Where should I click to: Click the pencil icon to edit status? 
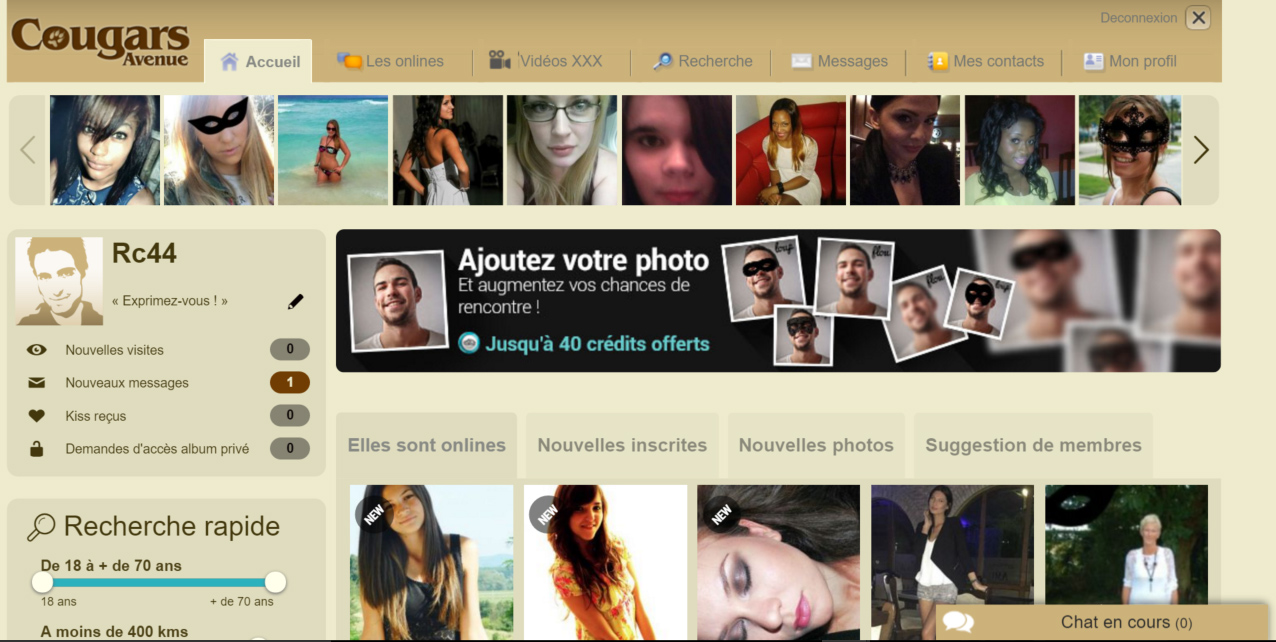295,301
